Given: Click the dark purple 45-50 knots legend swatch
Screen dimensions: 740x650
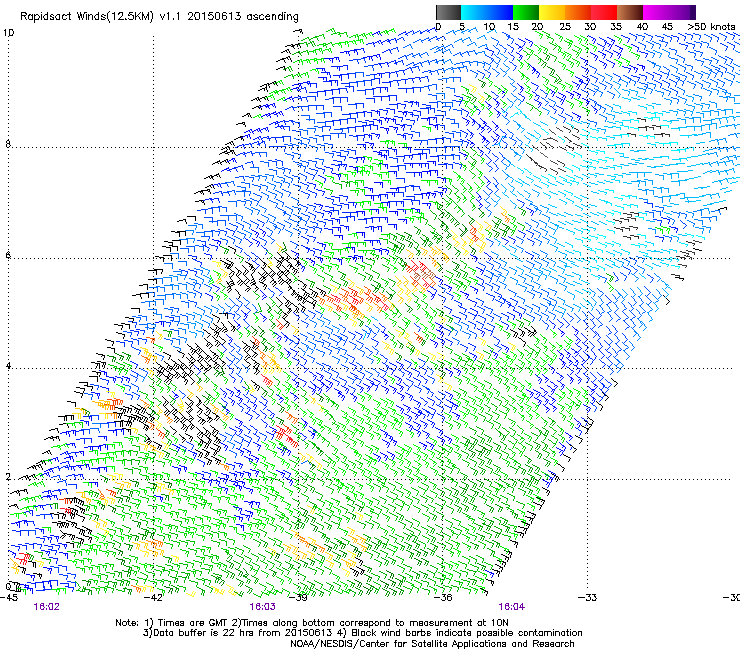Looking at the screenshot, I should pyautogui.click(x=682, y=12).
